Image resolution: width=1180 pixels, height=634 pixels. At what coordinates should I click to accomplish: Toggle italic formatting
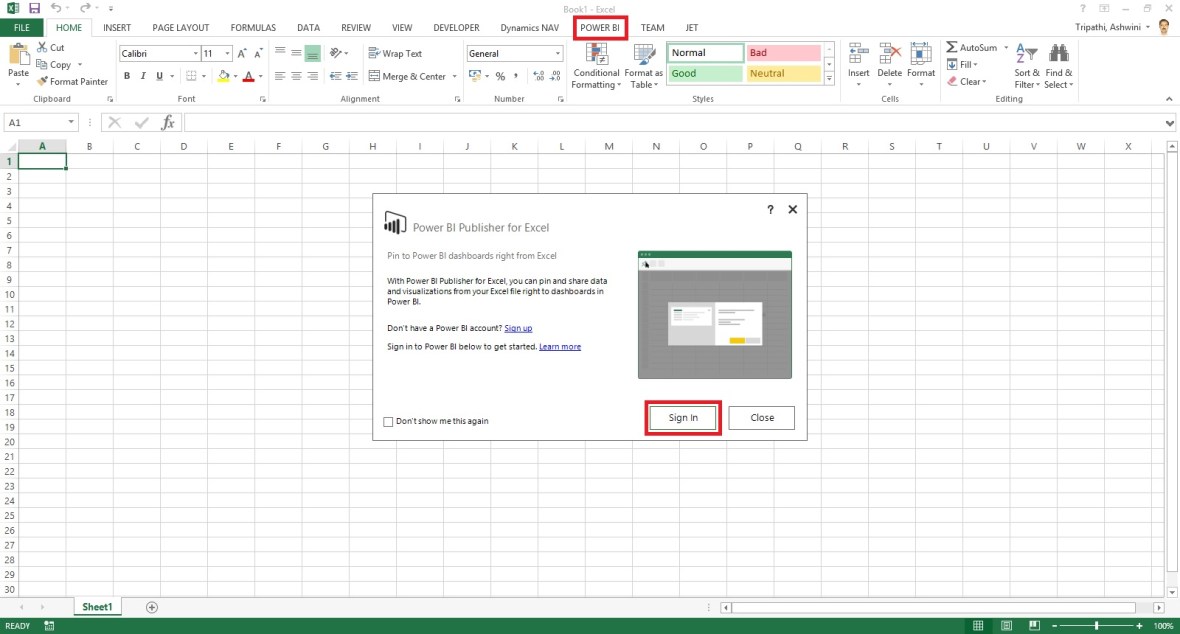(x=142, y=74)
